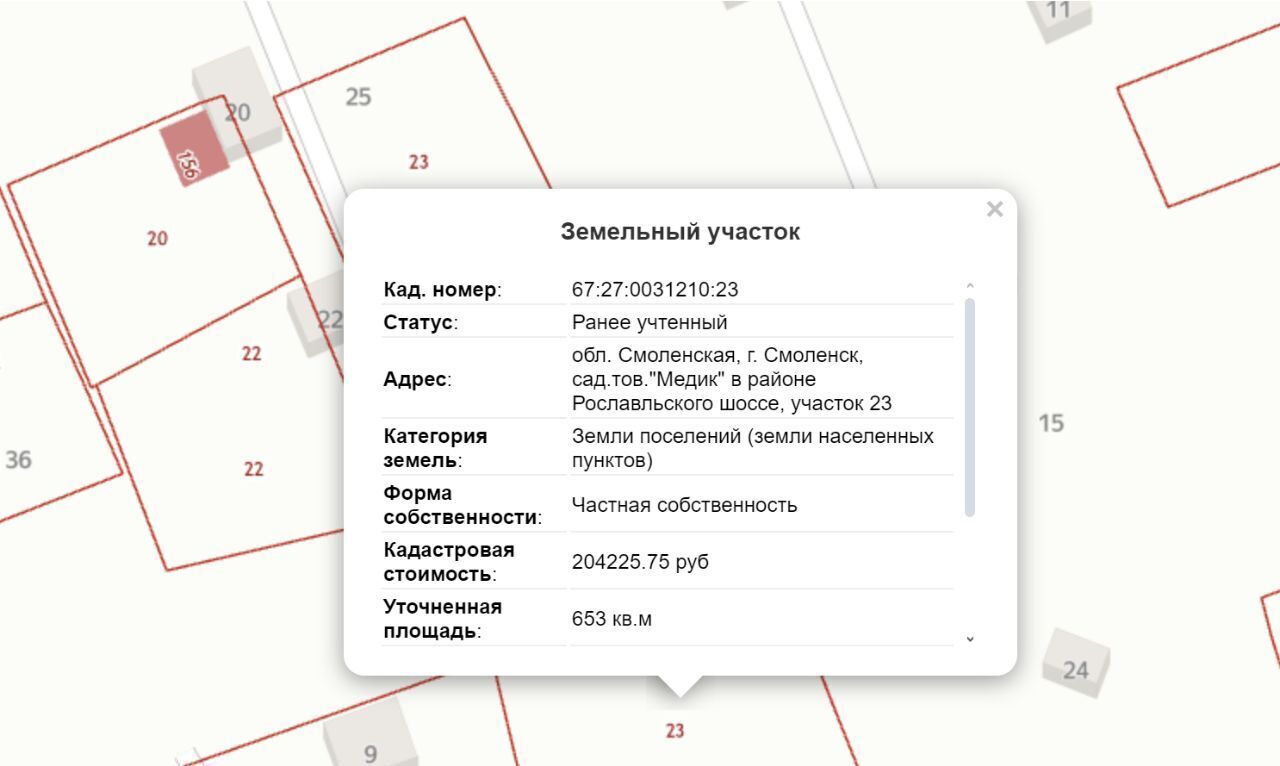The width and height of the screenshot is (1280, 766).
Task: Click the Кадастровая стоимость label
Action: click(449, 562)
